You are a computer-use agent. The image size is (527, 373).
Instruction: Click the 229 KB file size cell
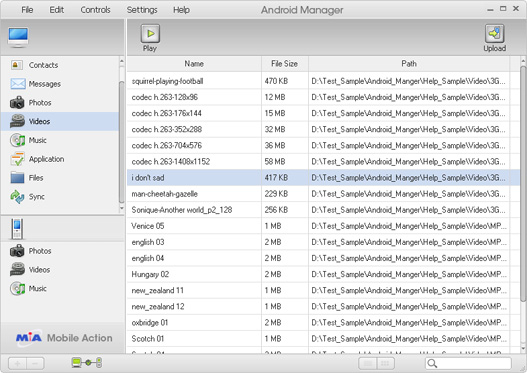(285, 194)
